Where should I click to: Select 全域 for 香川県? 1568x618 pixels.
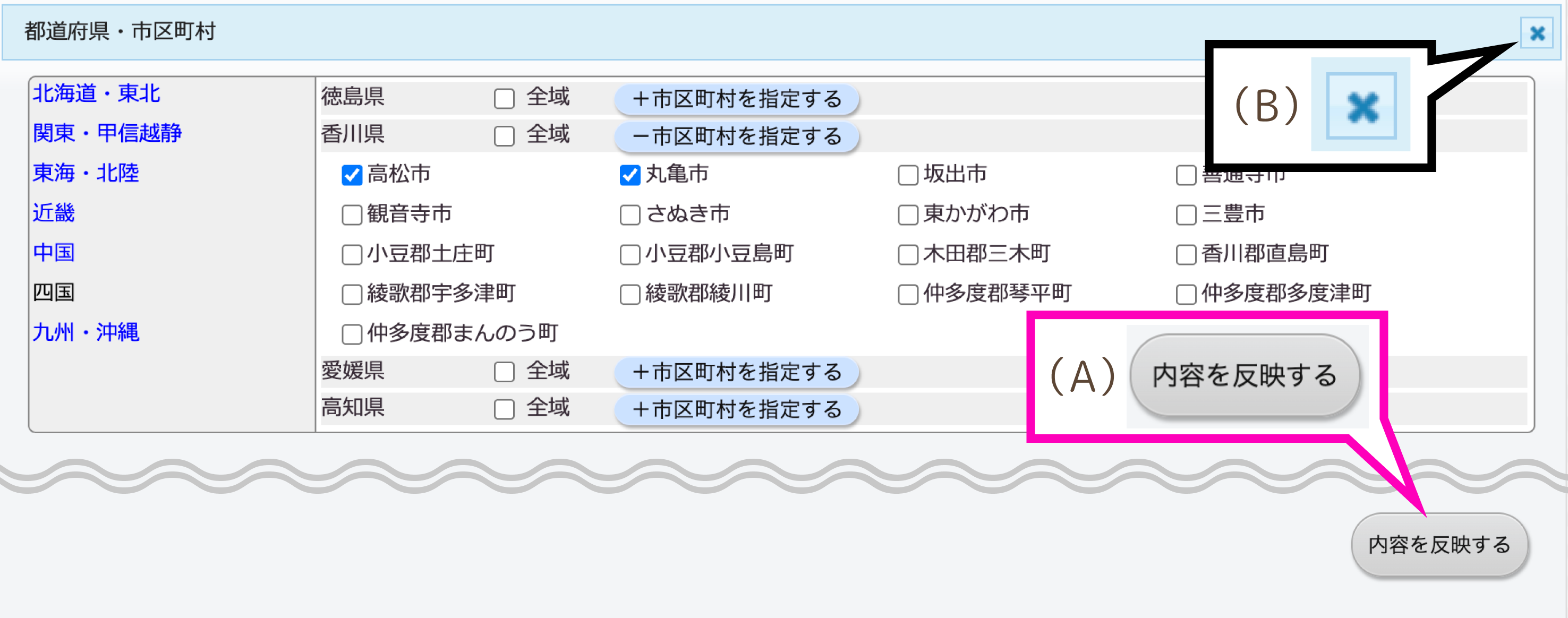(504, 135)
